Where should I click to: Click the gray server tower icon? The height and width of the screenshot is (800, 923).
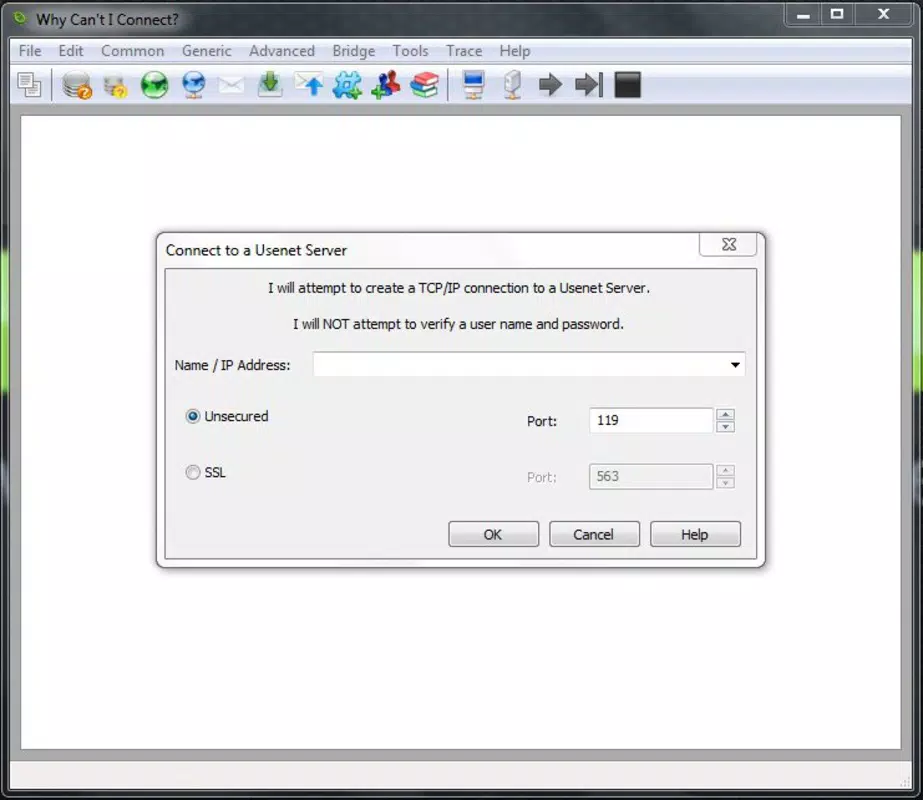point(513,85)
